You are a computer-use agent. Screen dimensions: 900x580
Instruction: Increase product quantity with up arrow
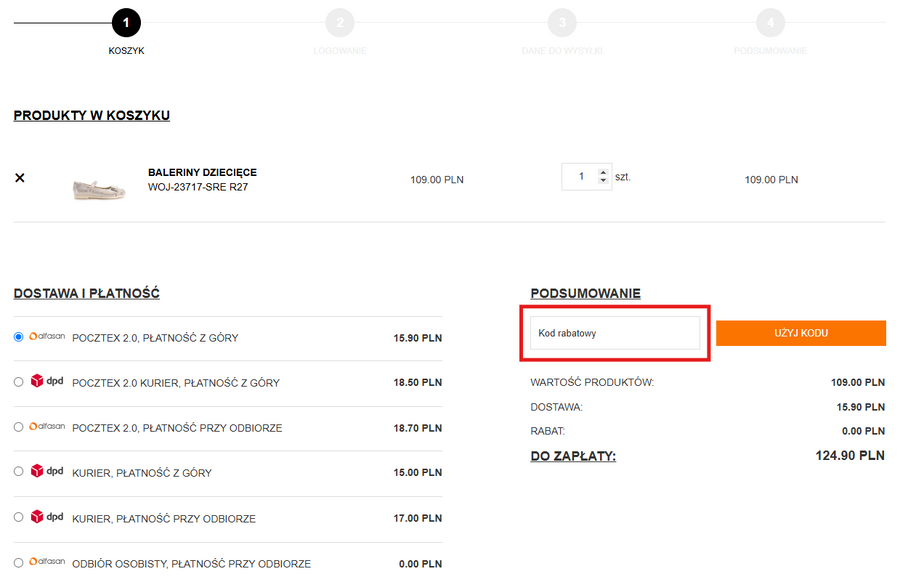pyautogui.click(x=602, y=172)
